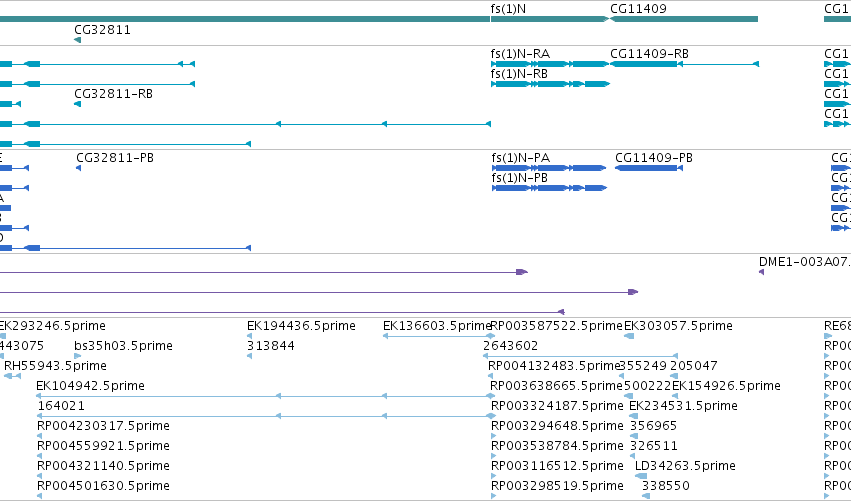Select the CG11409-PB protein label
851x501 pixels.
point(654,158)
